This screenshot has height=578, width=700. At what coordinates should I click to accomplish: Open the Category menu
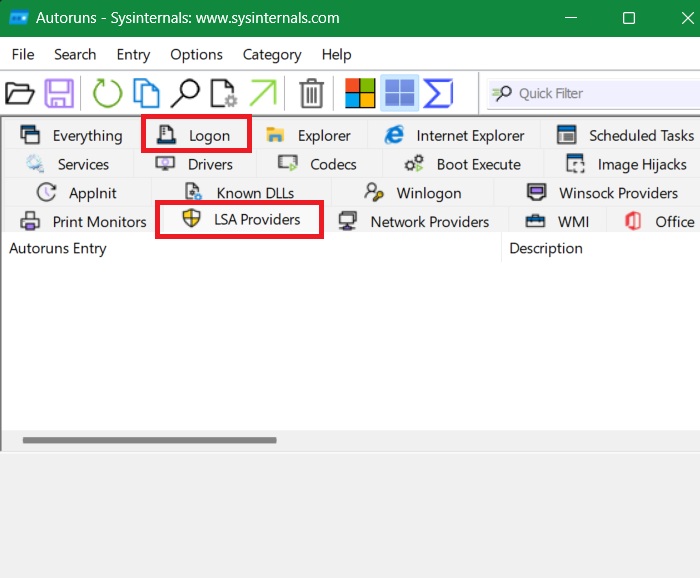272,54
